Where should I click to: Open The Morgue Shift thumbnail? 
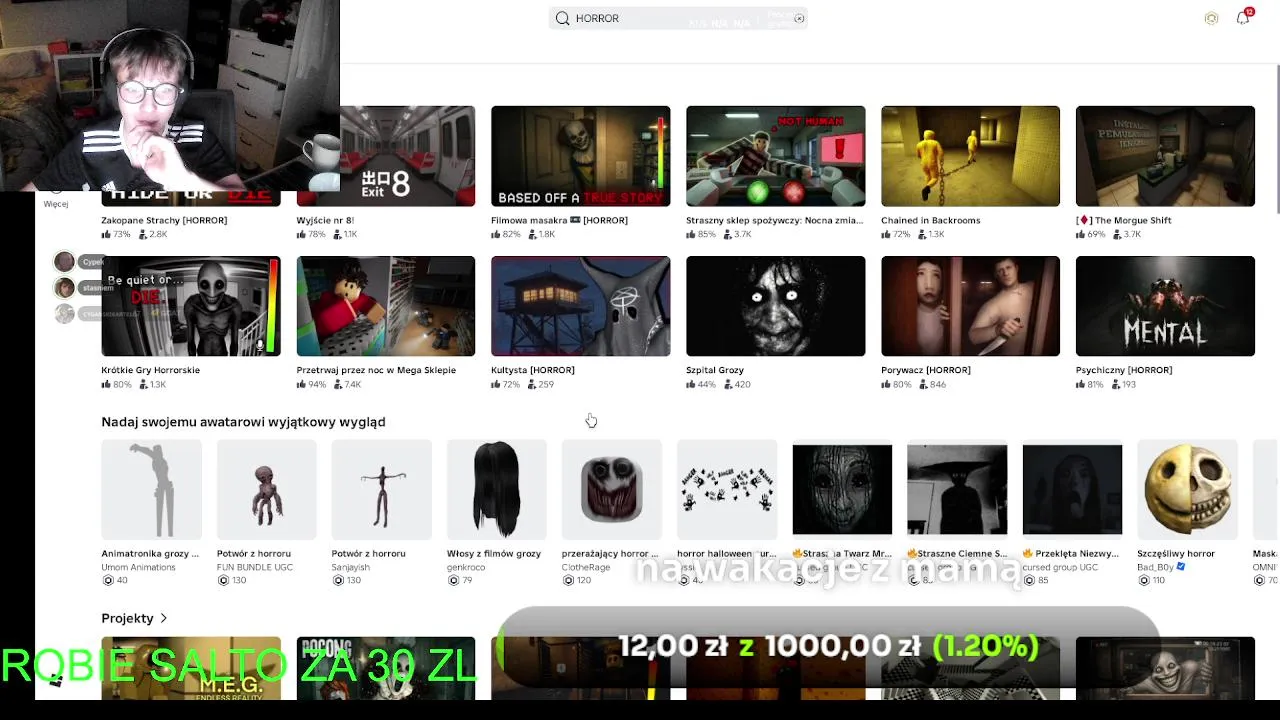tap(1165, 156)
